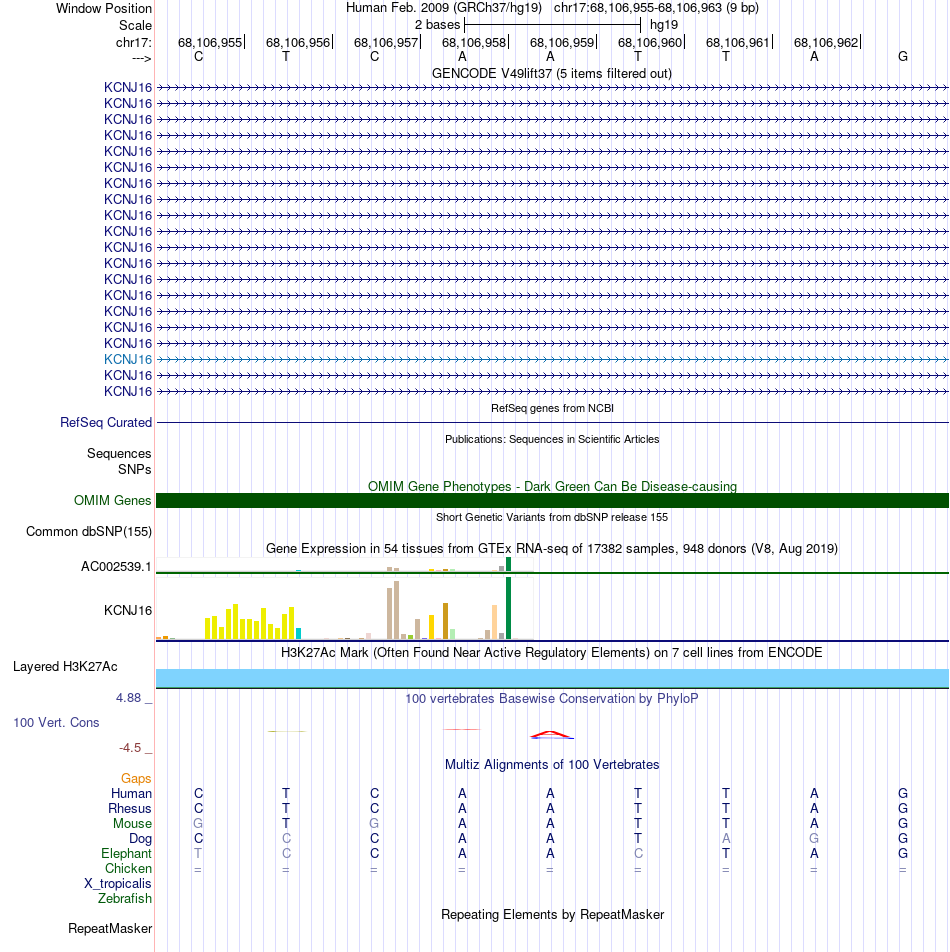This screenshot has width=950, height=952.
Task: Click the chr17: label beside the coordinates
Action: [134, 42]
